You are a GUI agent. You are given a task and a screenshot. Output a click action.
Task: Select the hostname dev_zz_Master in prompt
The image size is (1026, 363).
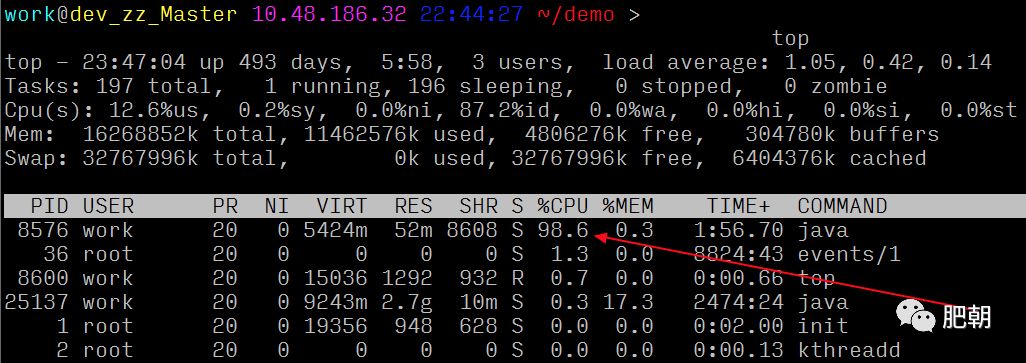click(153, 14)
